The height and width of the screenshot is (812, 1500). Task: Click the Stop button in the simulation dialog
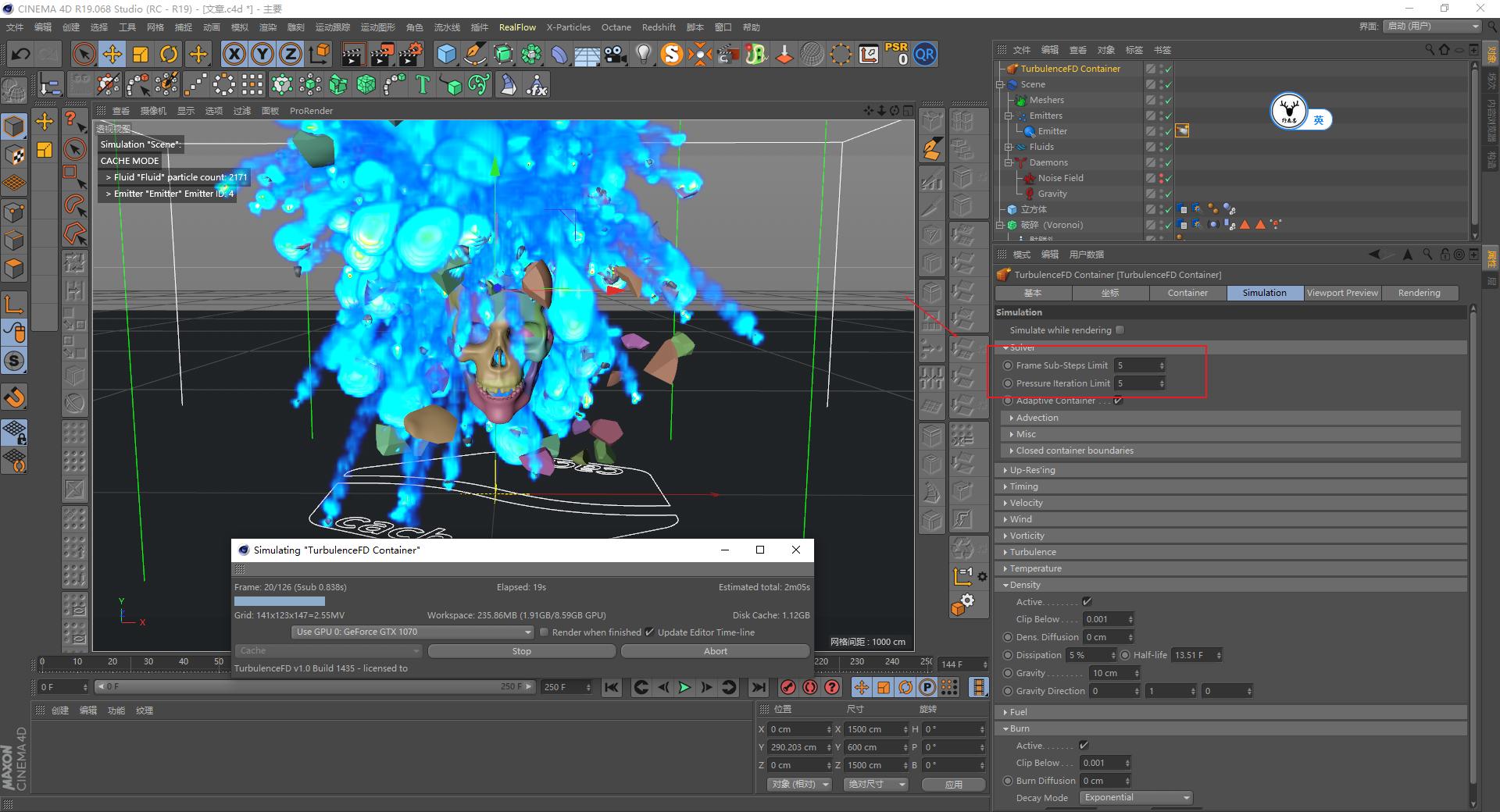tap(521, 650)
